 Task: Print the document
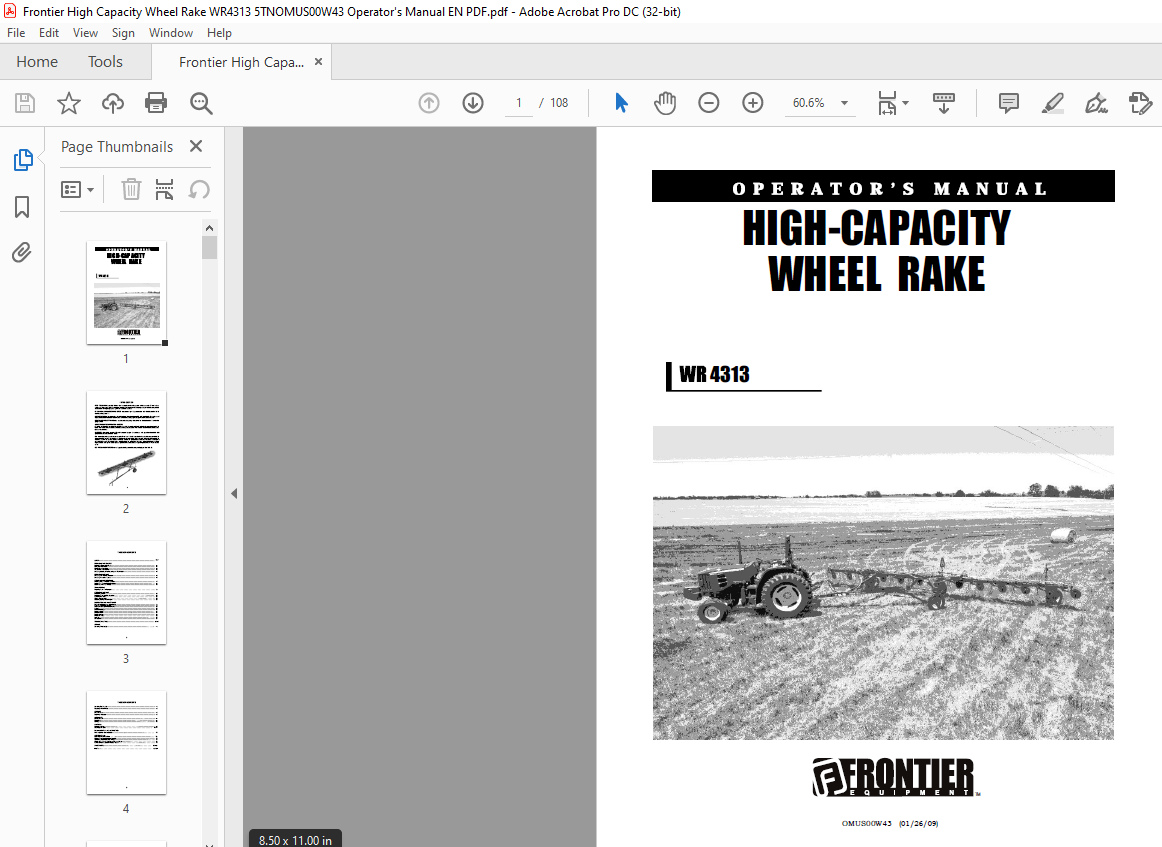point(156,103)
